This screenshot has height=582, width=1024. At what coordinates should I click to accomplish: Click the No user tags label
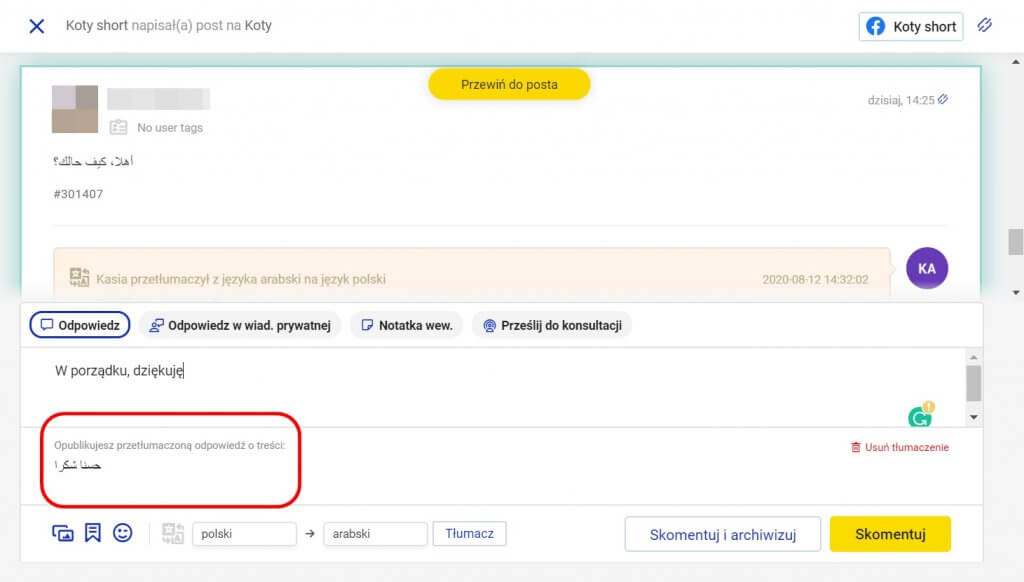point(170,128)
